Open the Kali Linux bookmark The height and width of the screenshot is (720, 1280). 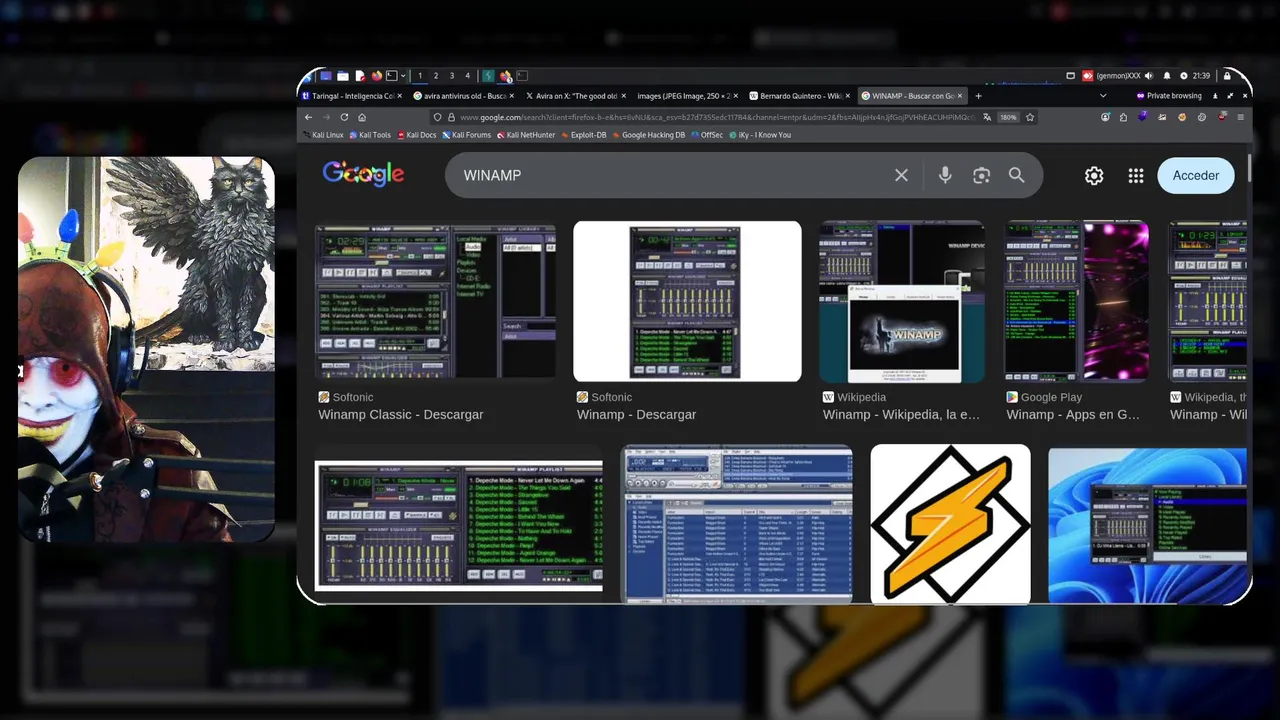[322, 135]
